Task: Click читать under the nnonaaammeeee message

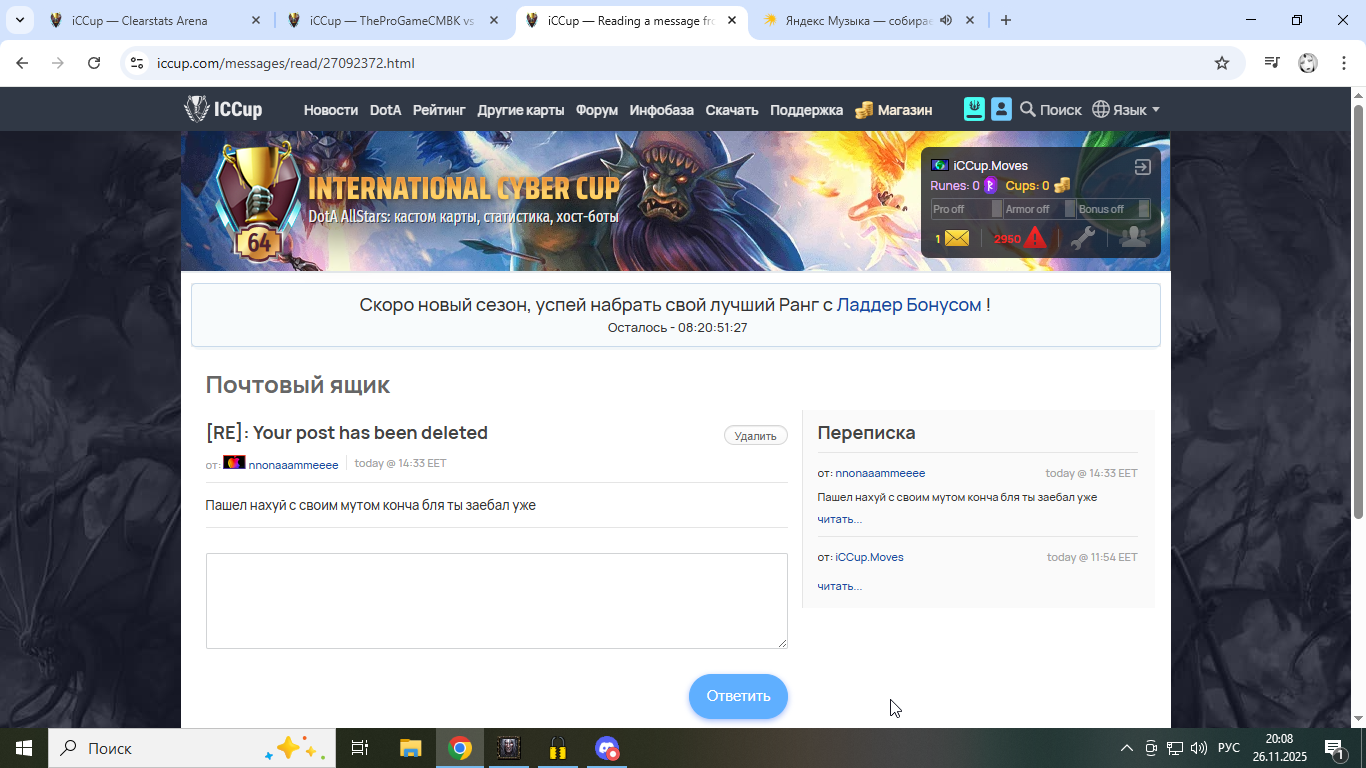Action: [x=839, y=519]
